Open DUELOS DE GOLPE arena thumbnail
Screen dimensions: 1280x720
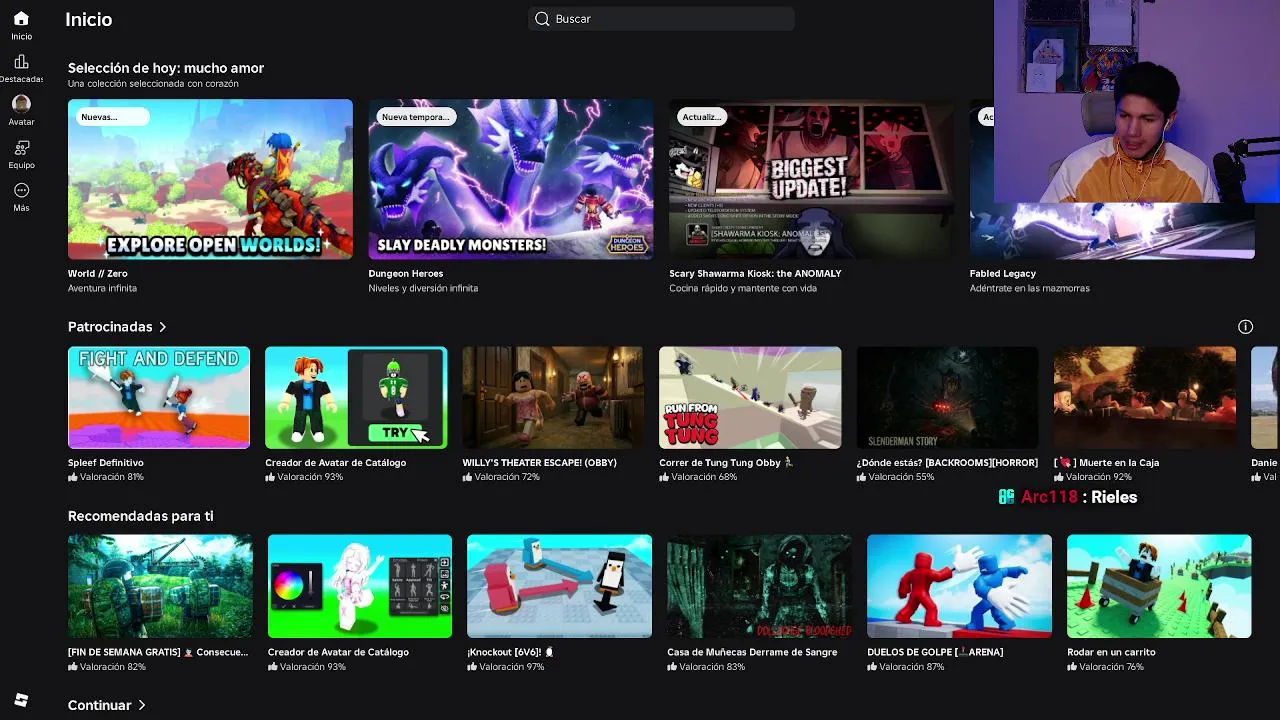(959, 586)
